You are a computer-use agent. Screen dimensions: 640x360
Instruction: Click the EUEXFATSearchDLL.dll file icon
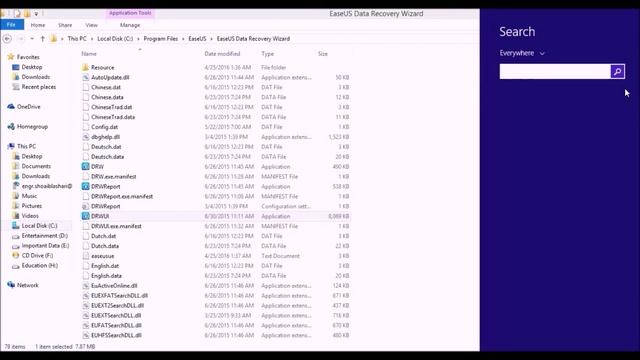pyautogui.click(x=85, y=296)
